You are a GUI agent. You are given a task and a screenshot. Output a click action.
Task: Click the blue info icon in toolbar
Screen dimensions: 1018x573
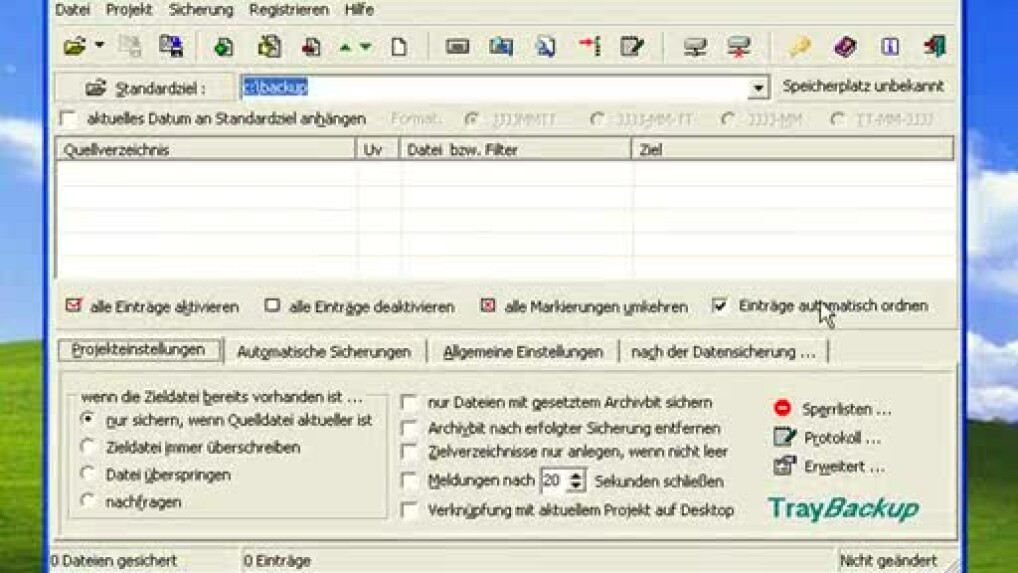pyautogui.click(x=890, y=46)
